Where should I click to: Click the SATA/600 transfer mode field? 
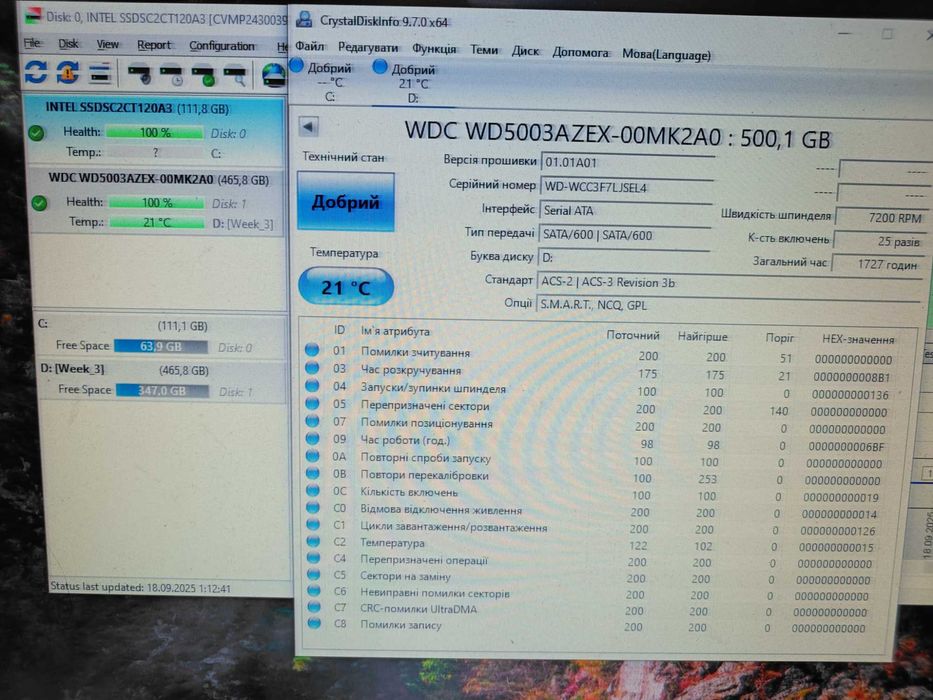tap(624, 235)
